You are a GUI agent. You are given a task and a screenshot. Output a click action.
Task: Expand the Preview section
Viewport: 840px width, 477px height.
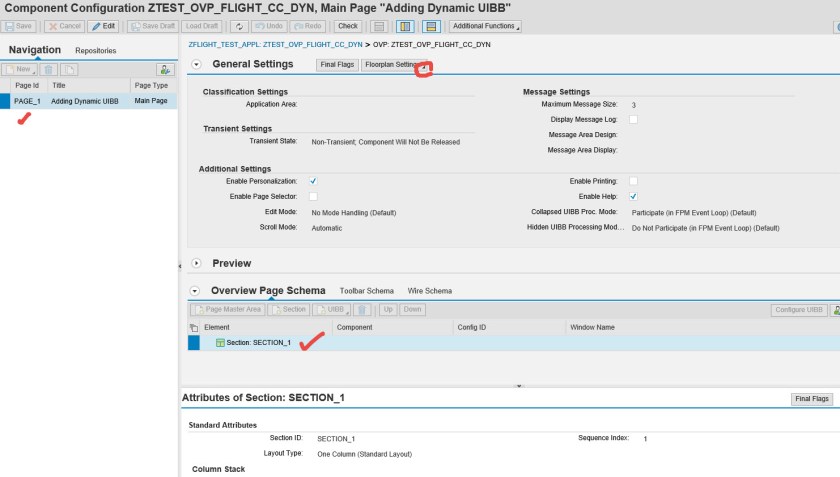(196, 263)
